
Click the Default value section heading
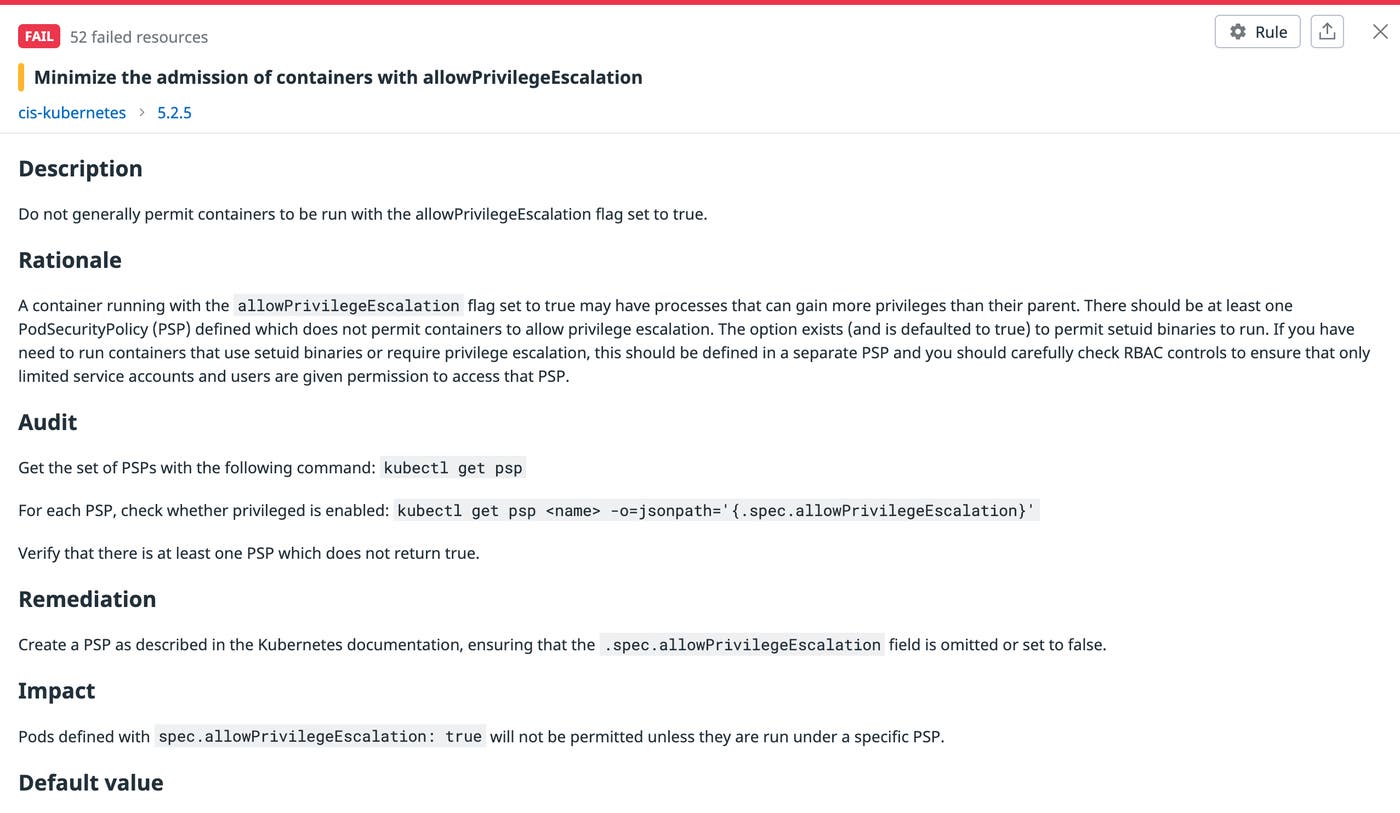pos(90,783)
